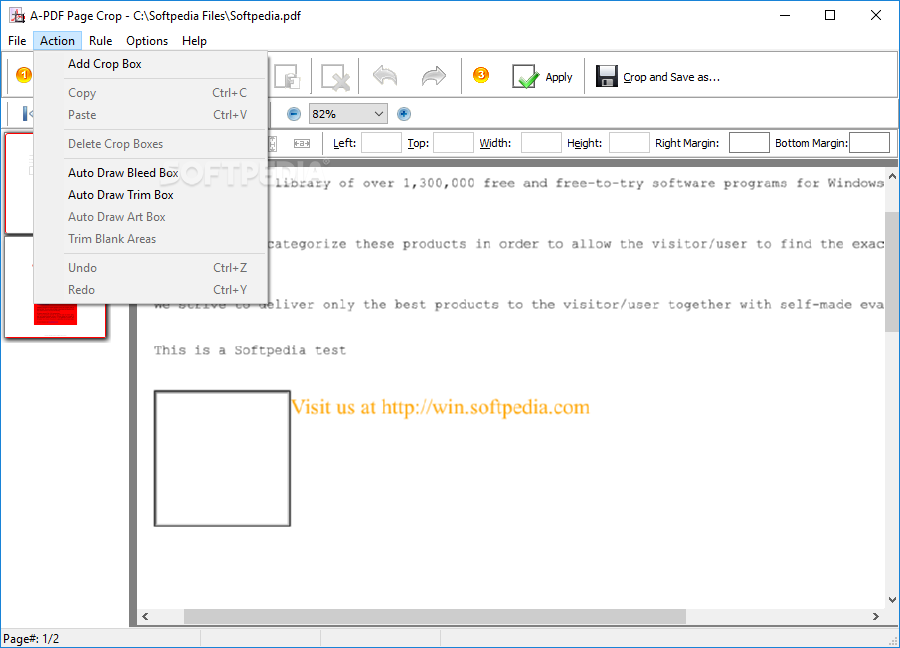Minimize the application window
The width and height of the screenshot is (900, 648).
coord(785,15)
